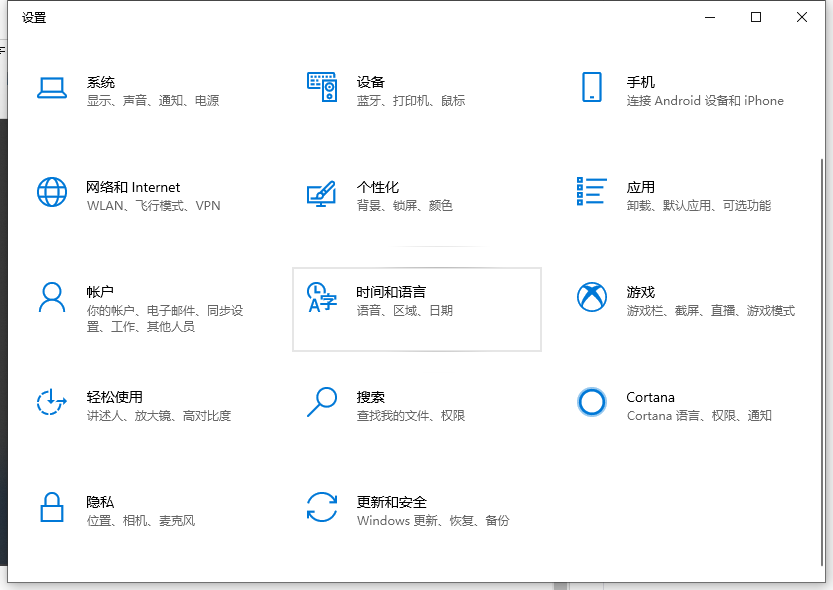Open the highlighted 时间和语言 tile
Screen dimensions: 833x590
[416, 309]
